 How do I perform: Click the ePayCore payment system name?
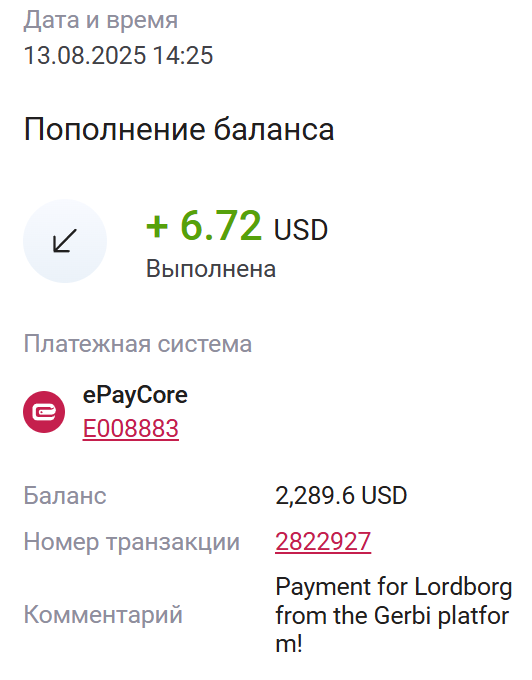[x=135, y=395]
